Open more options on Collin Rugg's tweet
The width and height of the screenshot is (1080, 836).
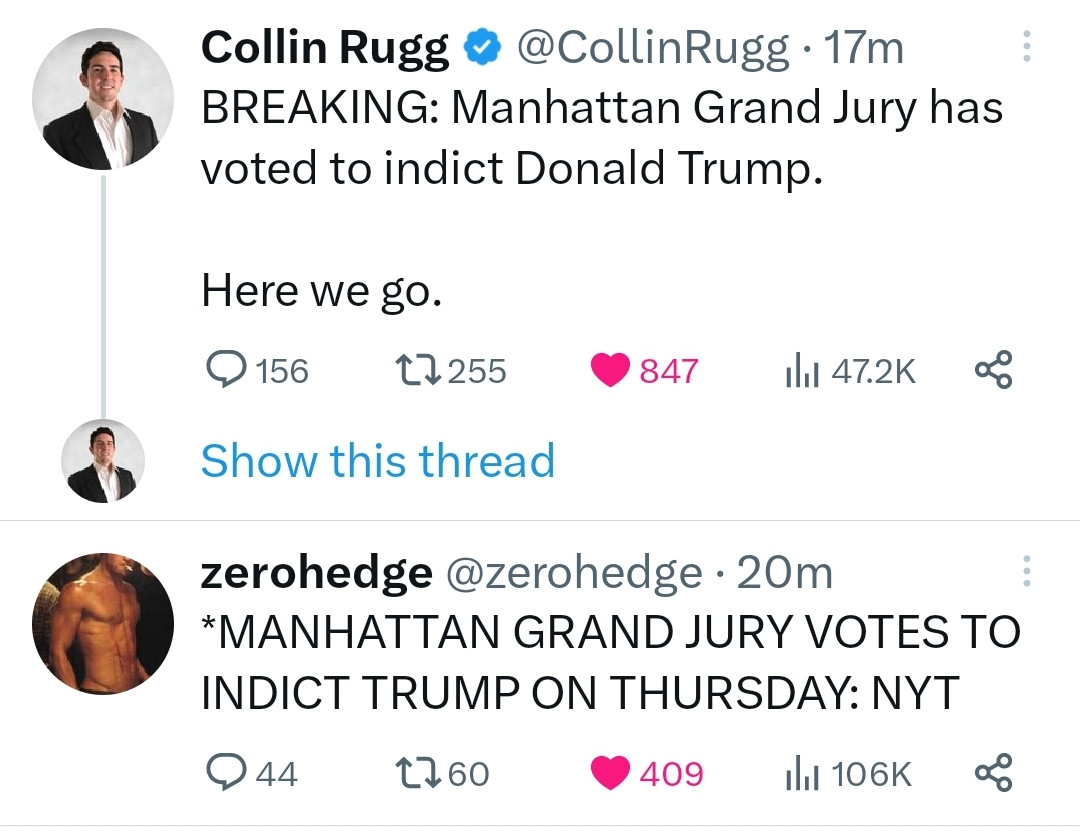tap(1024, 47)
